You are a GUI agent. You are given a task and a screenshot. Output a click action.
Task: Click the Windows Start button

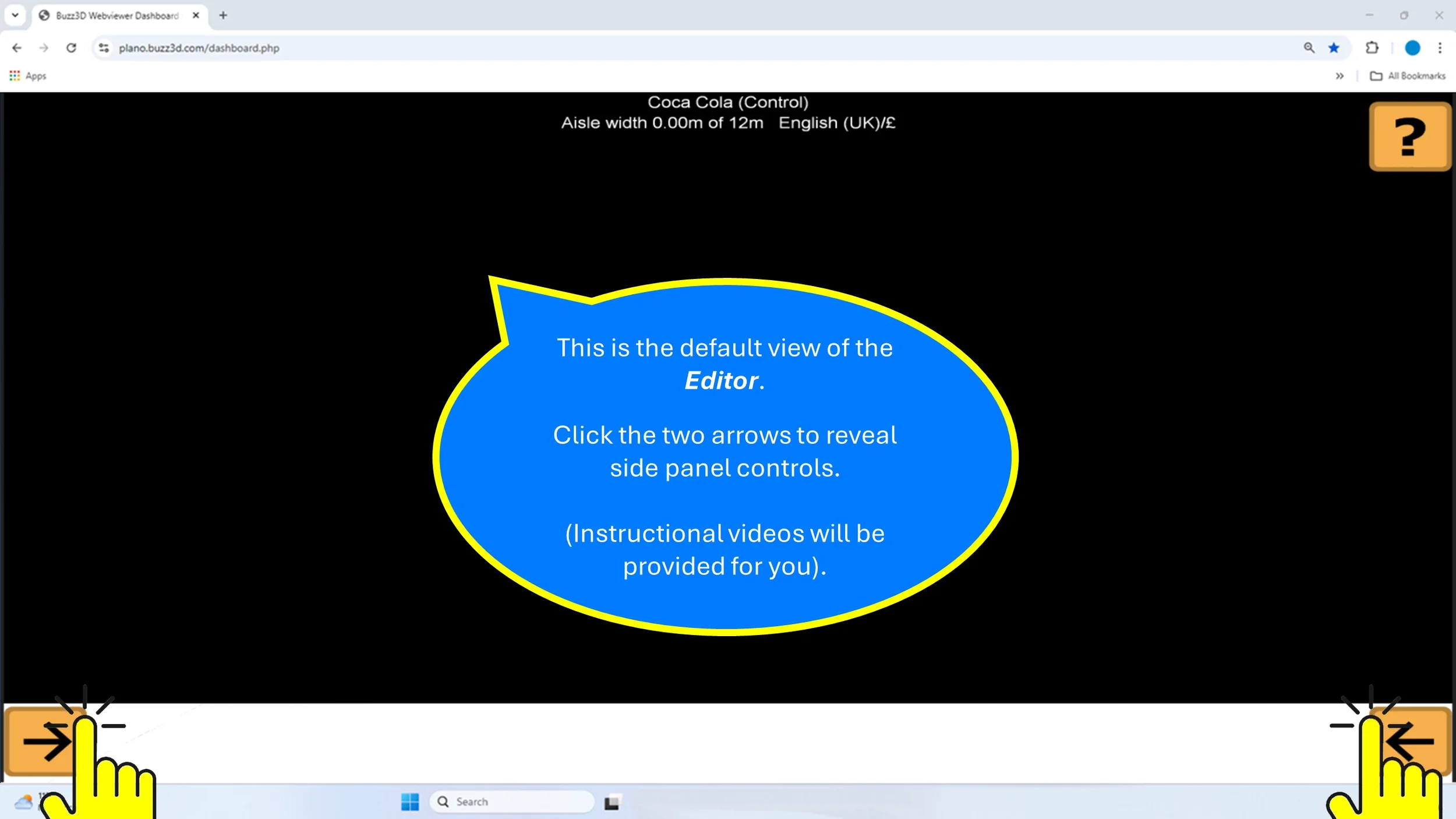tap(410, 802)
